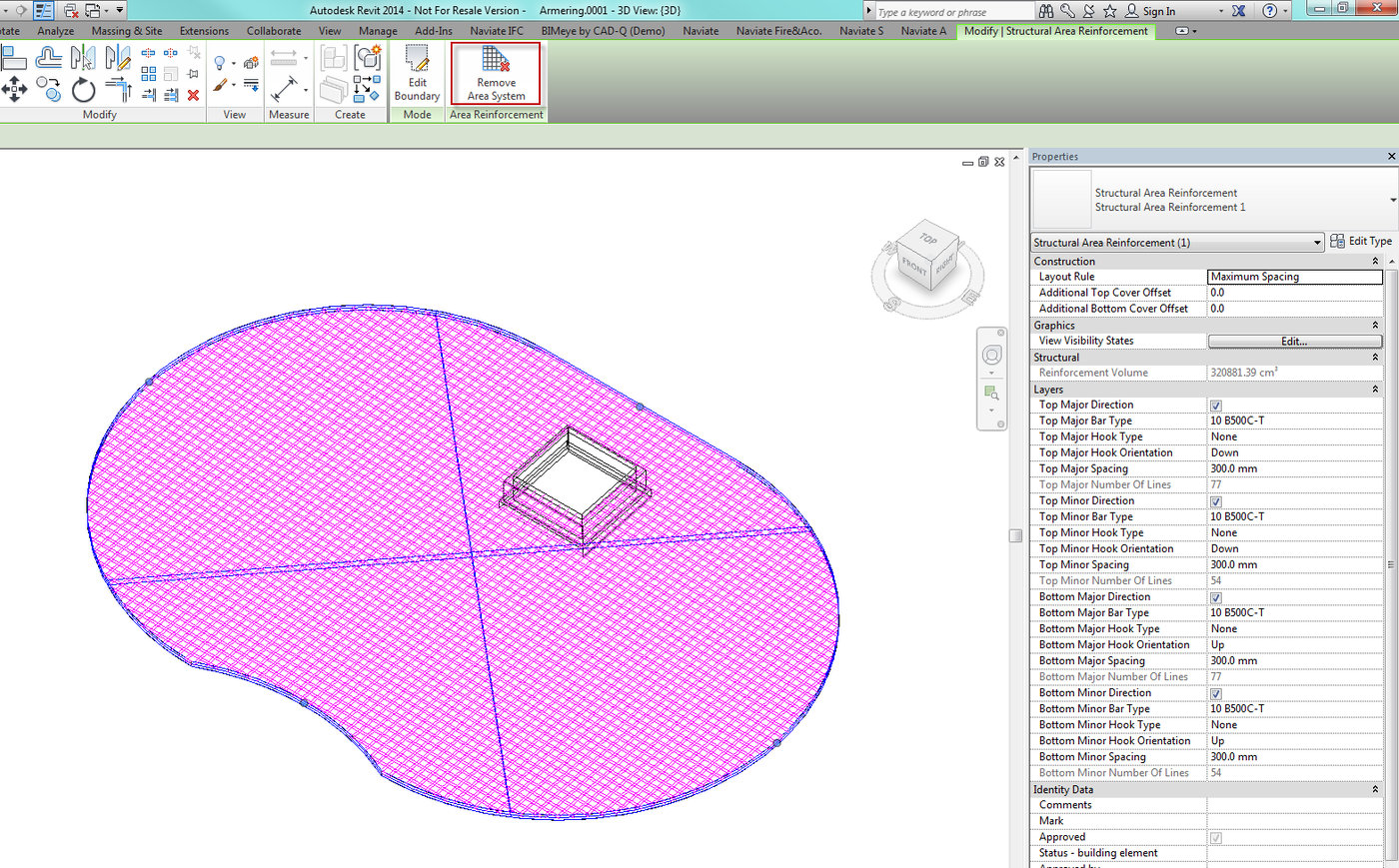Disable the Bottom Major Direction checkbox
The width and height of the screenshot is (1399, 868).
pyautogui.click(x=1215, y=597)
